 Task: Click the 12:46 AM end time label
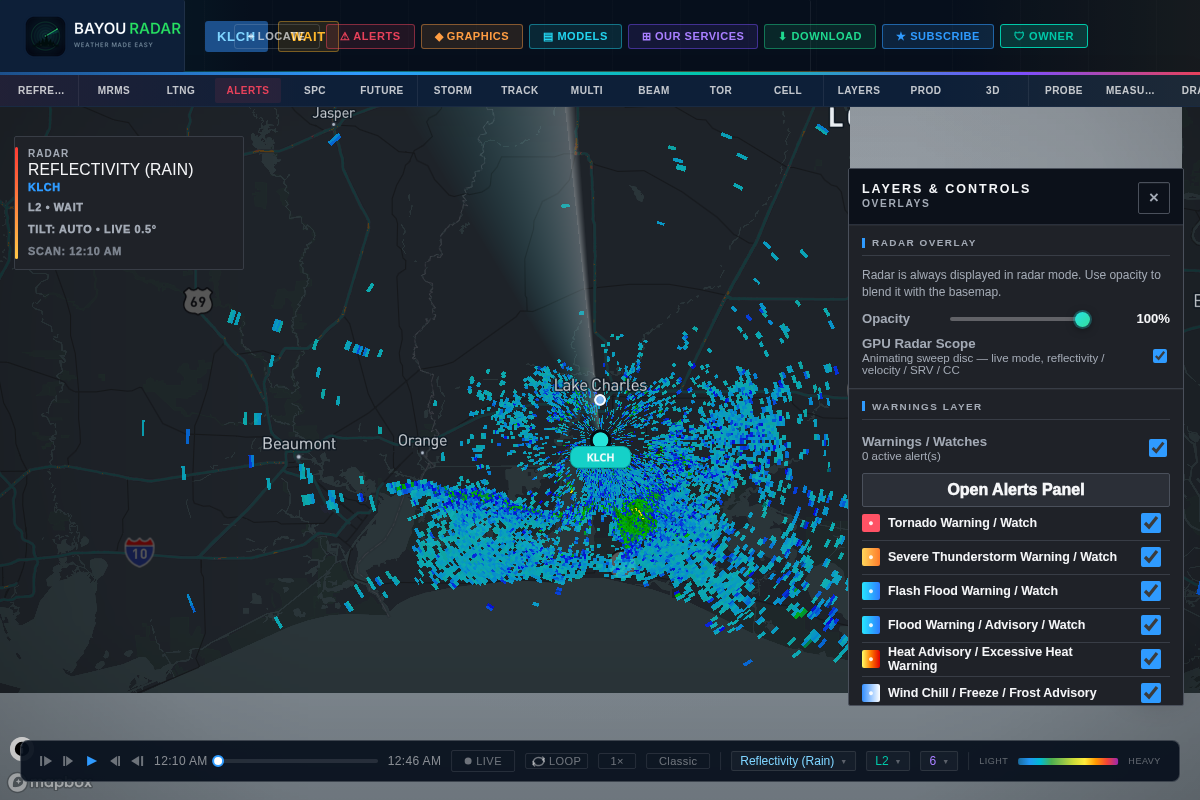414,761
